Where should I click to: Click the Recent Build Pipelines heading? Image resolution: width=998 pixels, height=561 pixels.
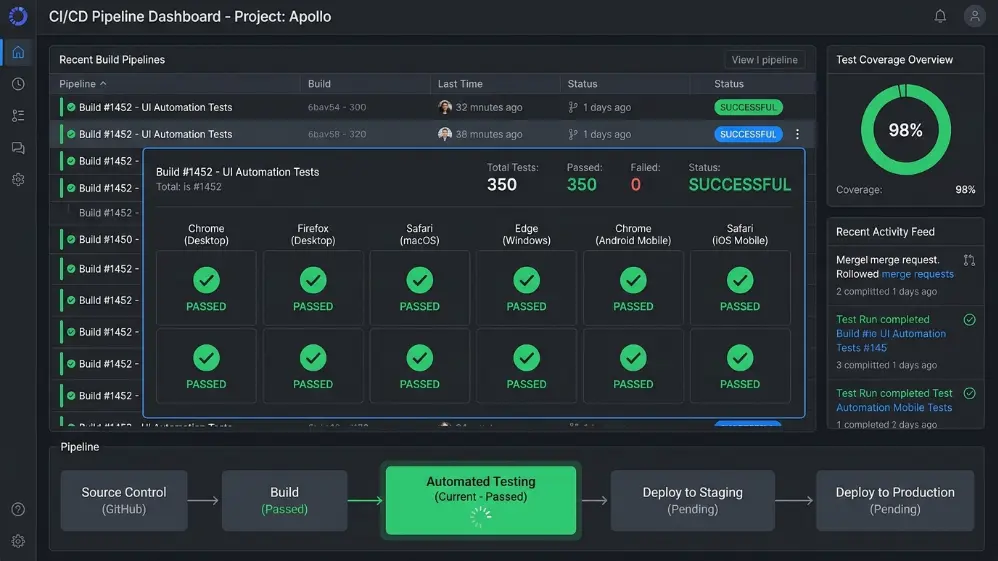(x=112, y=59)
